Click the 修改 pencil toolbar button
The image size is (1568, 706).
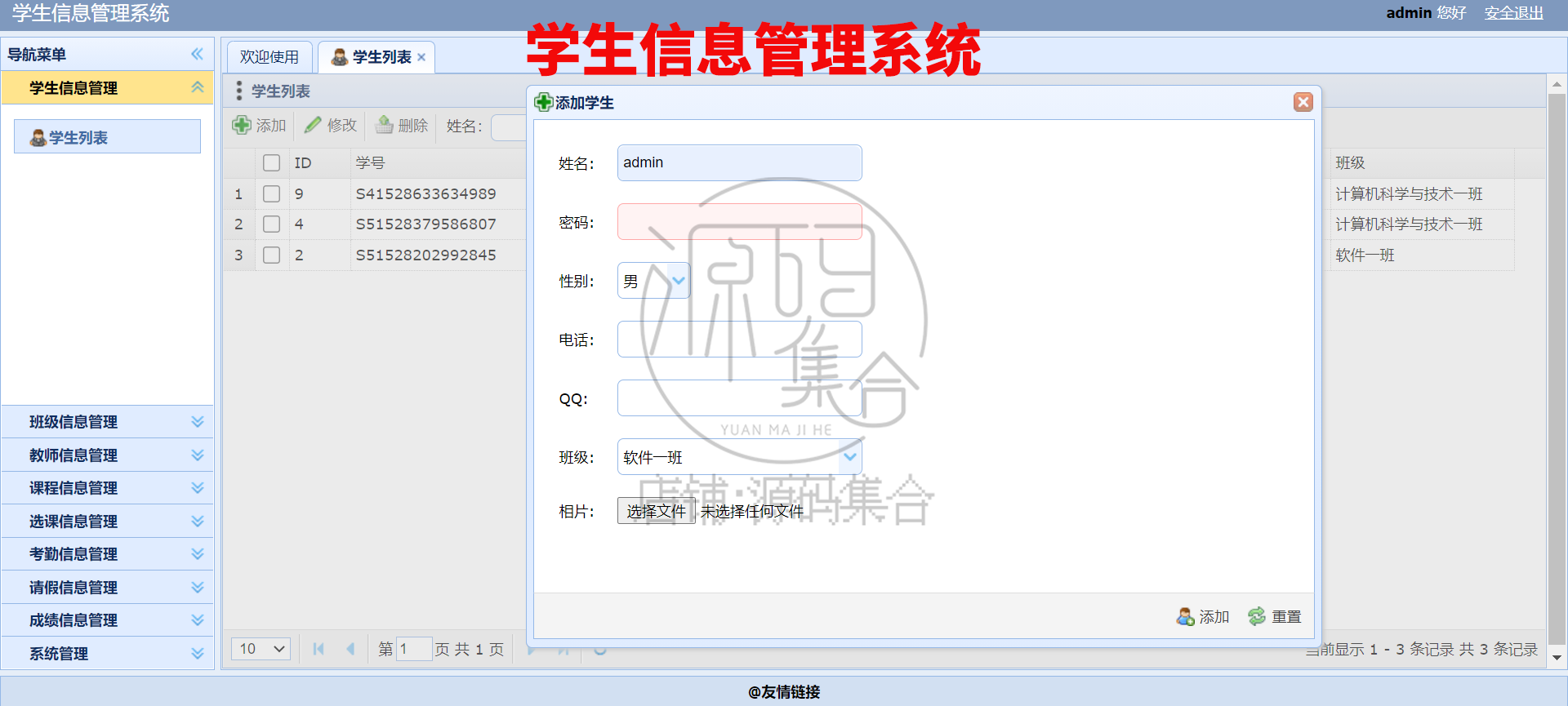click(331, 126)
